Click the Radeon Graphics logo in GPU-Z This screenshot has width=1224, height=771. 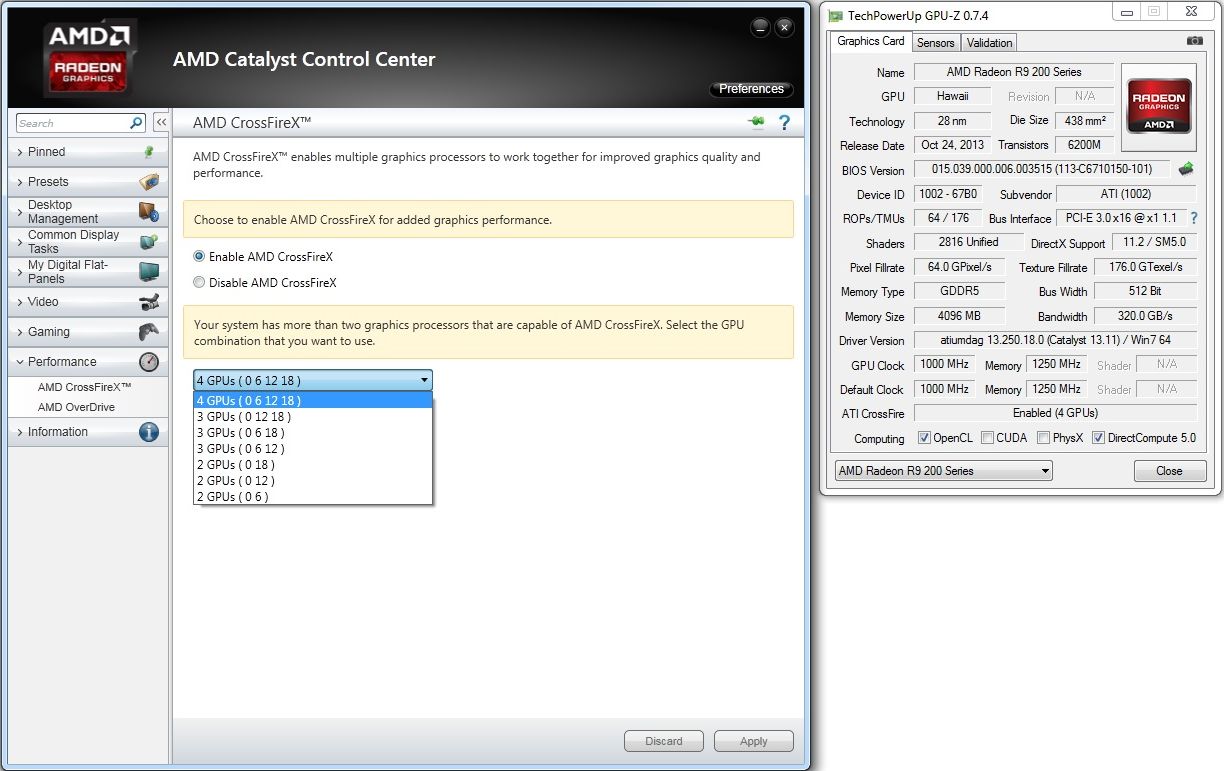point(1159,106)
